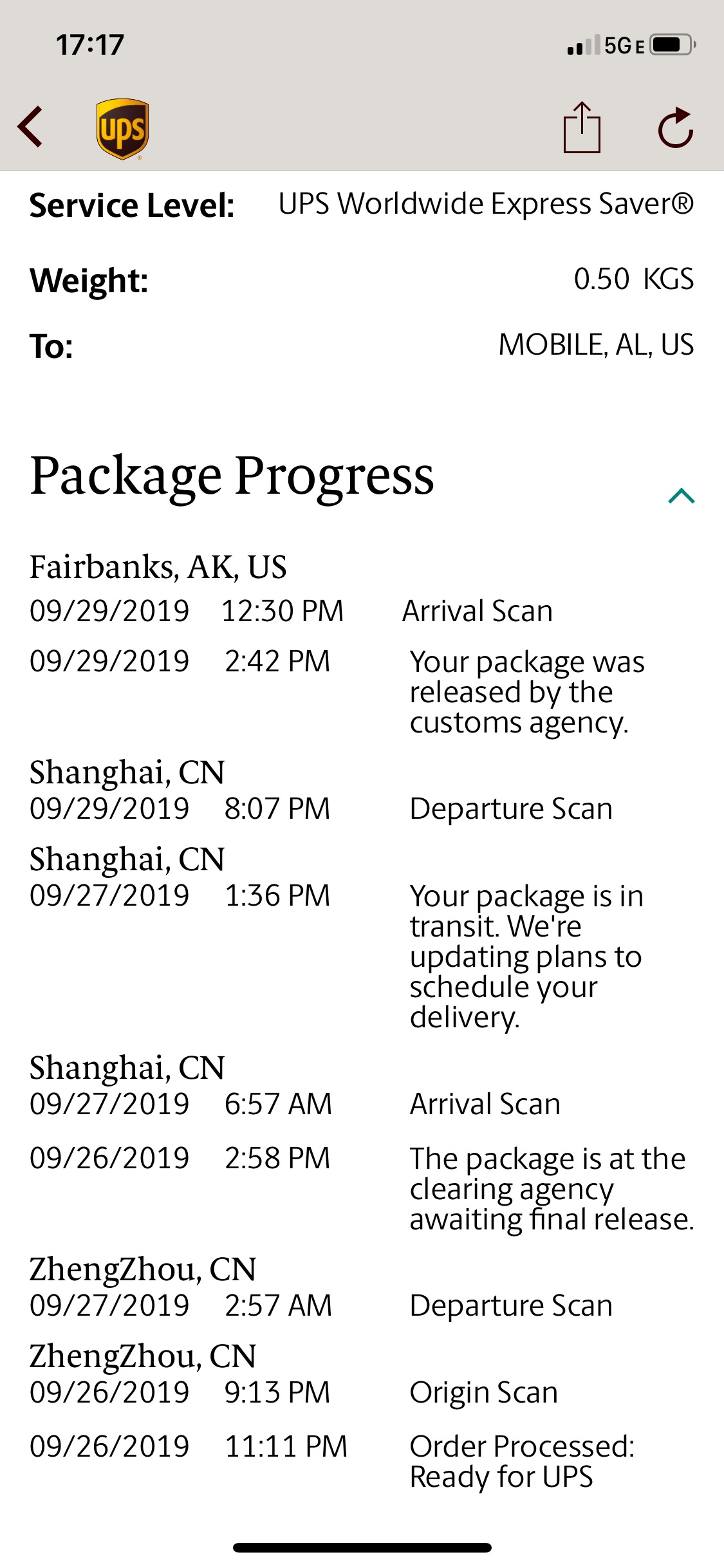Tap the UPS shield logo
The image size is (724, 1568).
click(122, 129)
